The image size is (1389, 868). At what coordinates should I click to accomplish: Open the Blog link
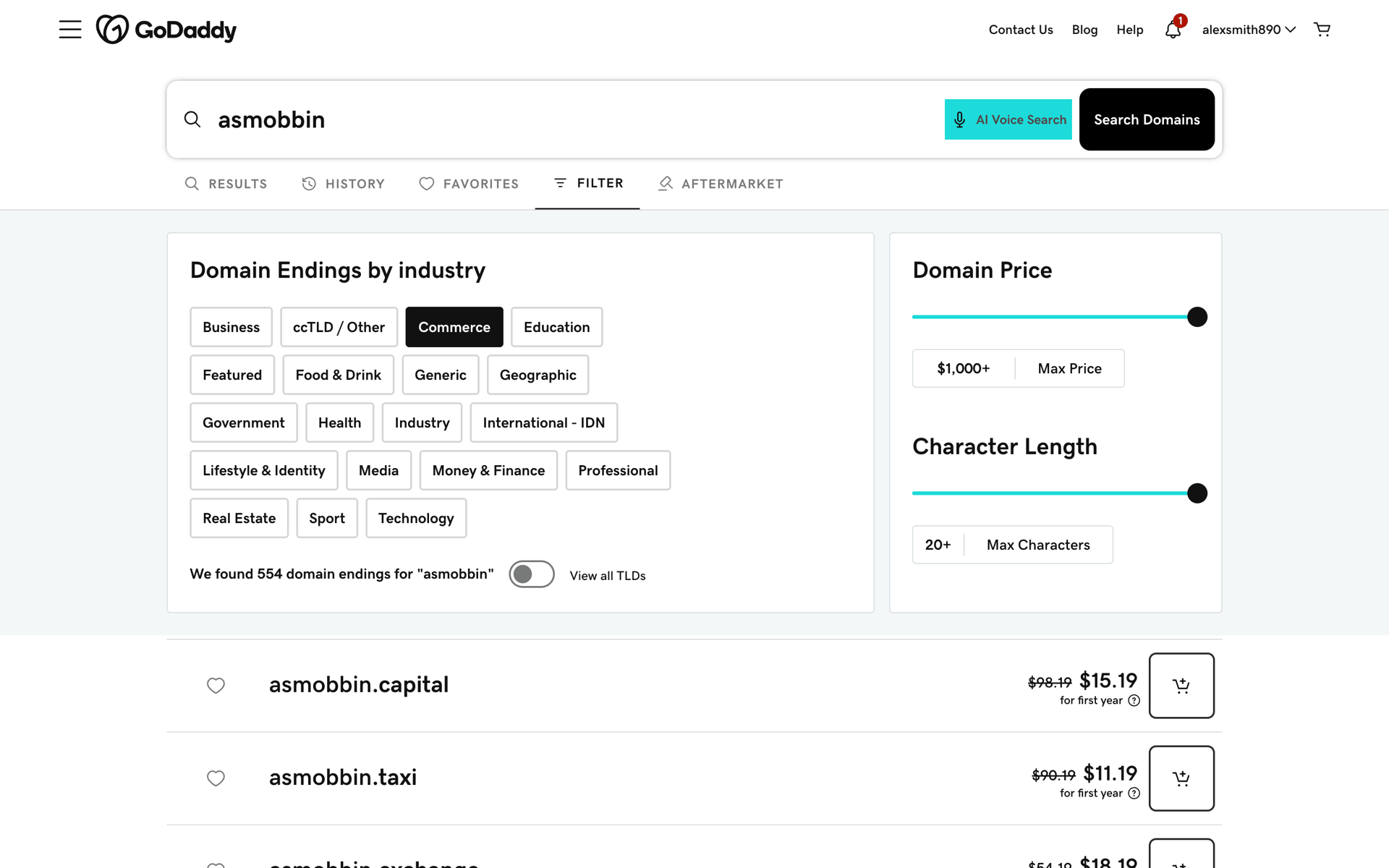point(1084,30)
